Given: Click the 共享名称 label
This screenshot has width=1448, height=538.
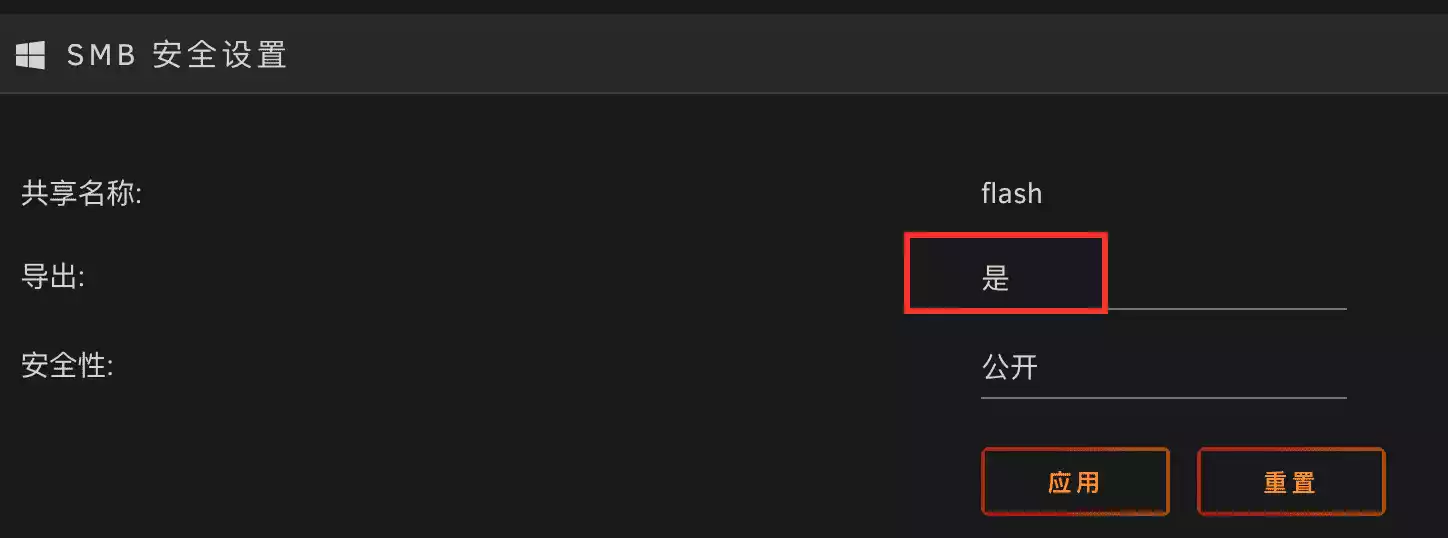Looking at the screenshot, I should tap(81, 192).
